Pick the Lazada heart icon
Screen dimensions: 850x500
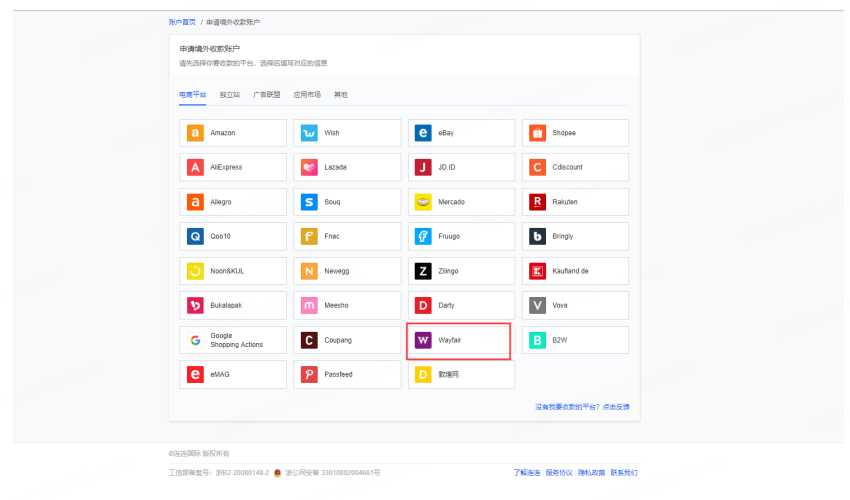[x=309, y=167]
